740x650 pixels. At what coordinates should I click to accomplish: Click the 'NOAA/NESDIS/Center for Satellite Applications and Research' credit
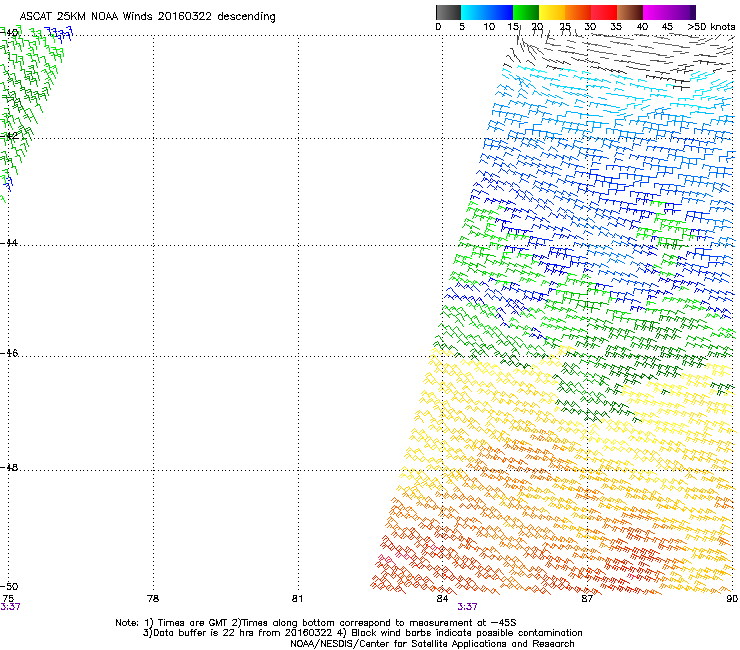point(432,644)
